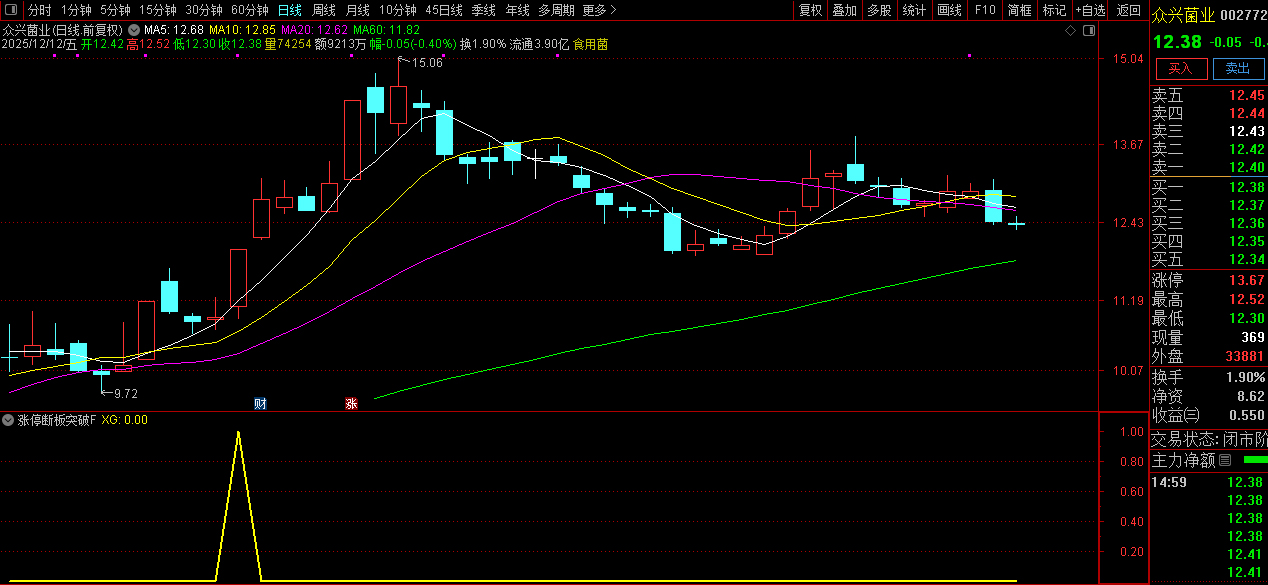The image size is (1268, 585).
Task: Click the 食用菌 sector link
Action: (x=590, y=45)
